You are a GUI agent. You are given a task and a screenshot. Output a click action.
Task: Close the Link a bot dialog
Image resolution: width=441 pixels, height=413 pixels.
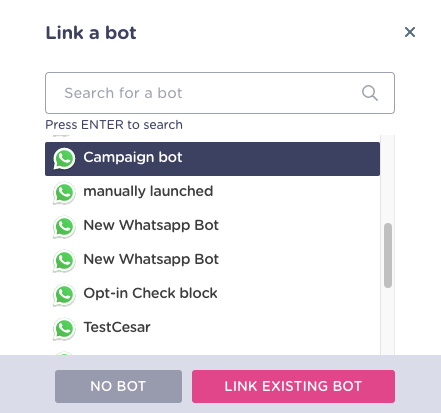tap(410, 32)
